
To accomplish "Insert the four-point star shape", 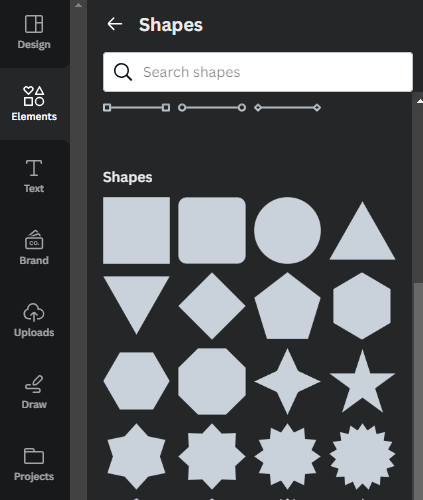I will point(287,382).
